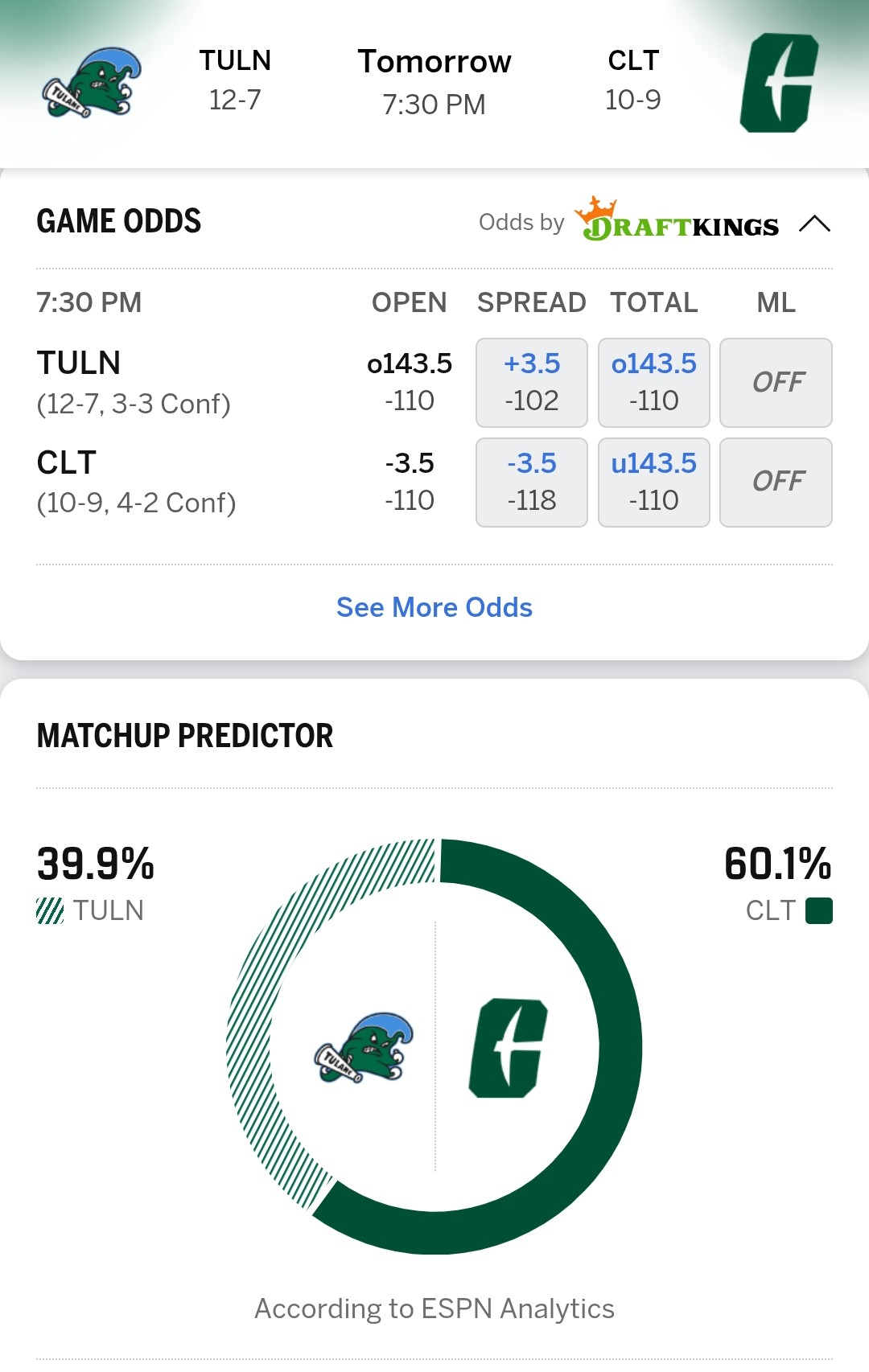Tap CLT moneyline OFF button
The image size is (869, 1372).
(776, 482)
